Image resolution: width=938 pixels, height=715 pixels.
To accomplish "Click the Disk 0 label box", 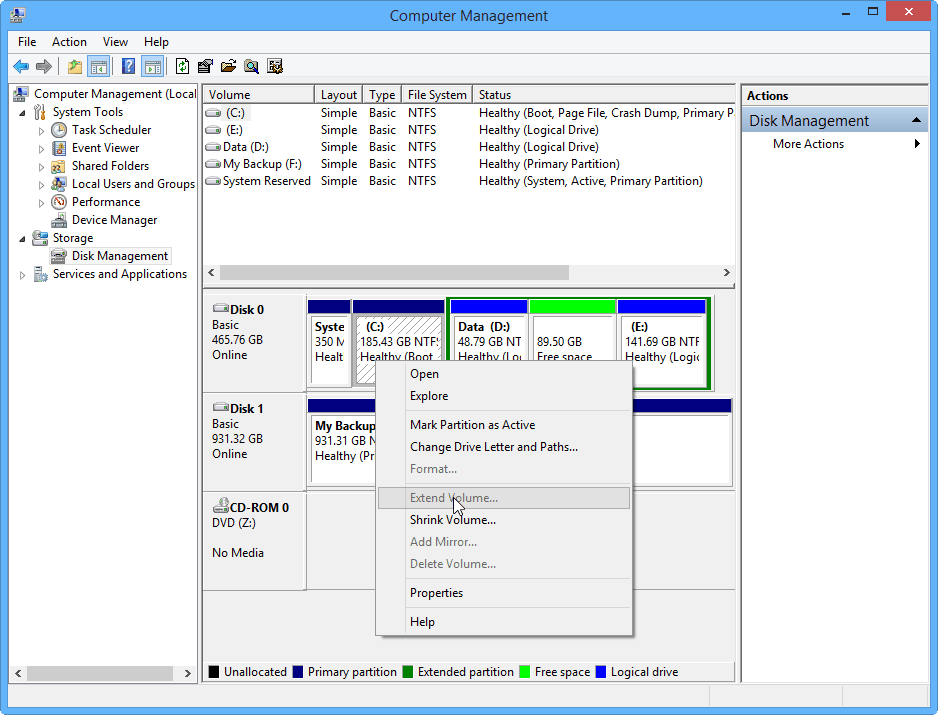I will tap(254, 343).
